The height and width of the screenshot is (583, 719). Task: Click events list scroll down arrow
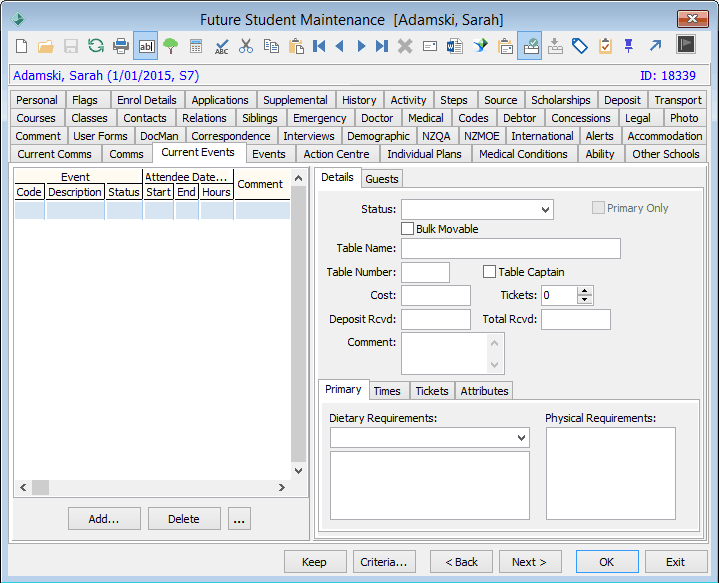[299, 471]
